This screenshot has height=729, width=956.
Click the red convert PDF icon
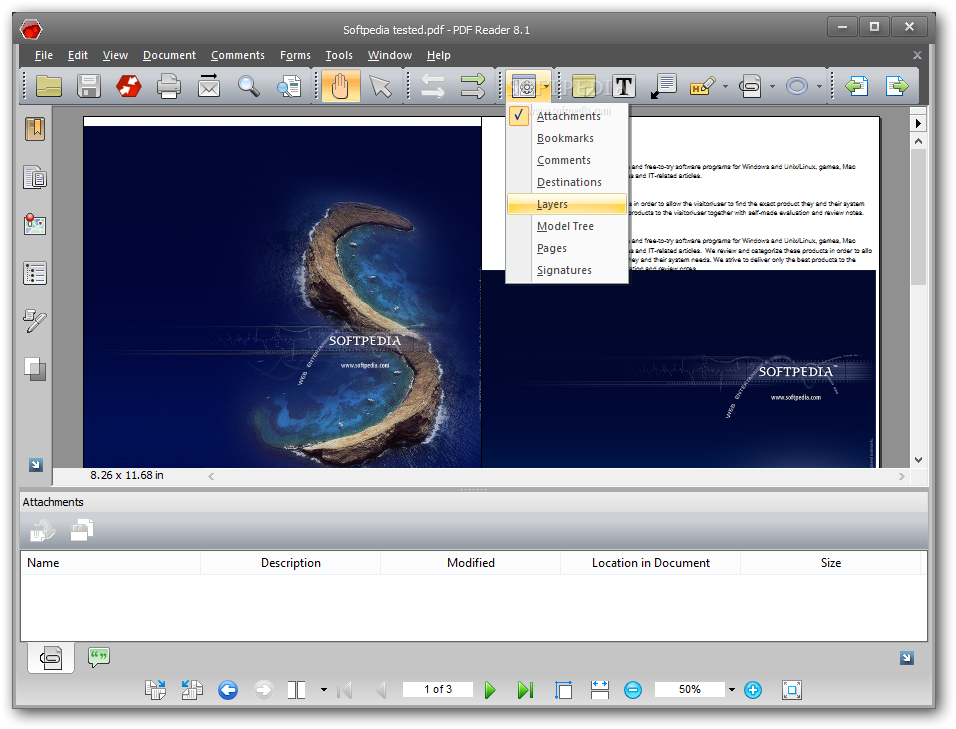click(129, 86)
